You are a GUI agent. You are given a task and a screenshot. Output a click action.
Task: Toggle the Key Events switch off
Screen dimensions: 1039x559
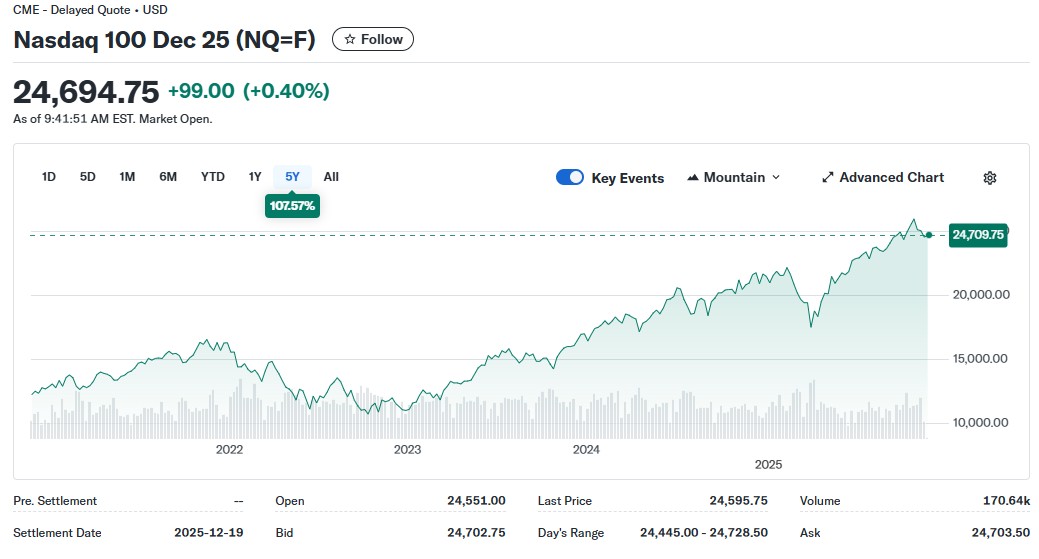(570, 178)
